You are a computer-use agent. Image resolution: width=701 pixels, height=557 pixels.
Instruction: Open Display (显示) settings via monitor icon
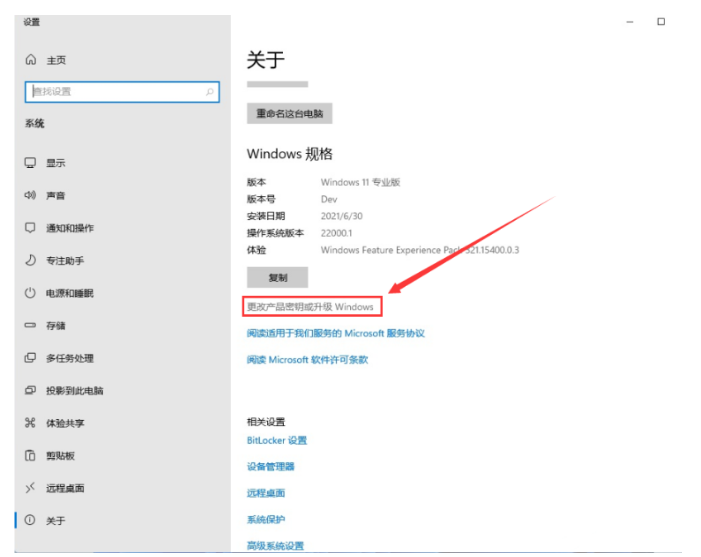(30, 163)
